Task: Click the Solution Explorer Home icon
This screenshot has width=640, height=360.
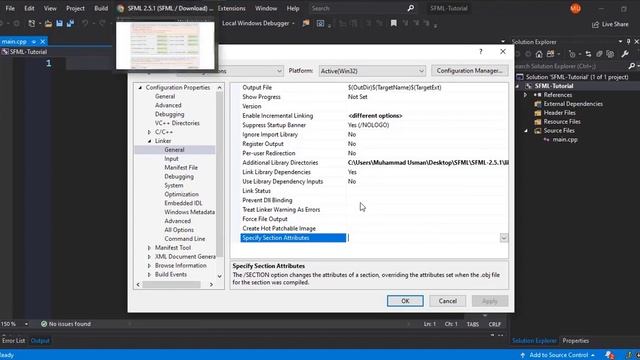Action: click(x=539, y=54)
